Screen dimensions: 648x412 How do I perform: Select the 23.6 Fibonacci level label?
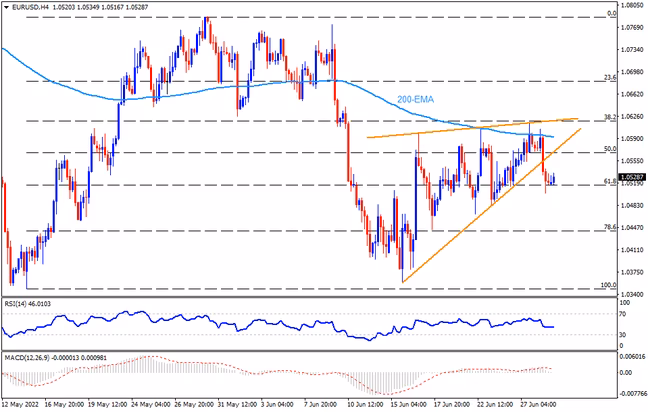[610, 77]
